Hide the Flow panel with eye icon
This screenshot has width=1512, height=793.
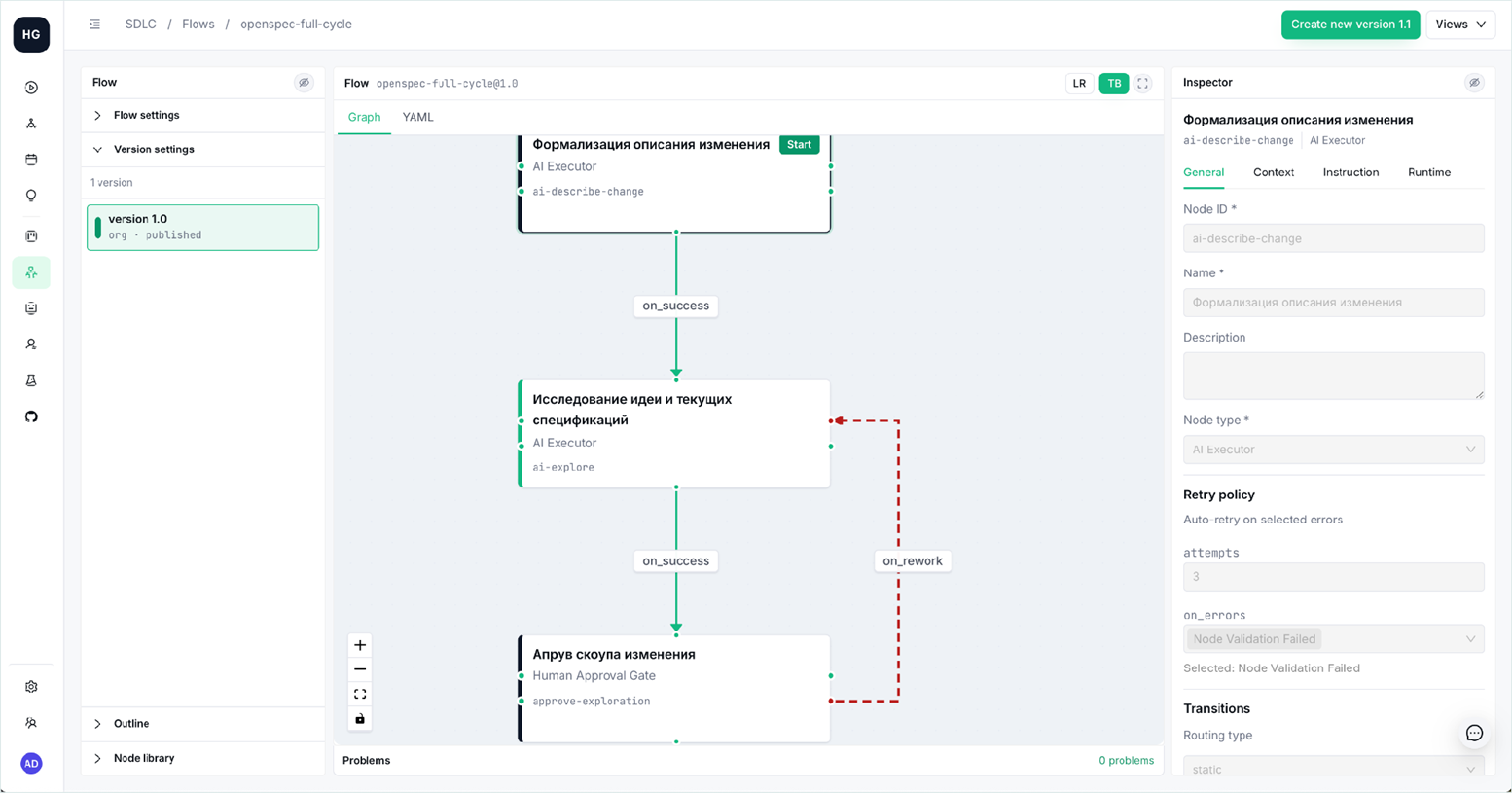click(x=304, y=83)
